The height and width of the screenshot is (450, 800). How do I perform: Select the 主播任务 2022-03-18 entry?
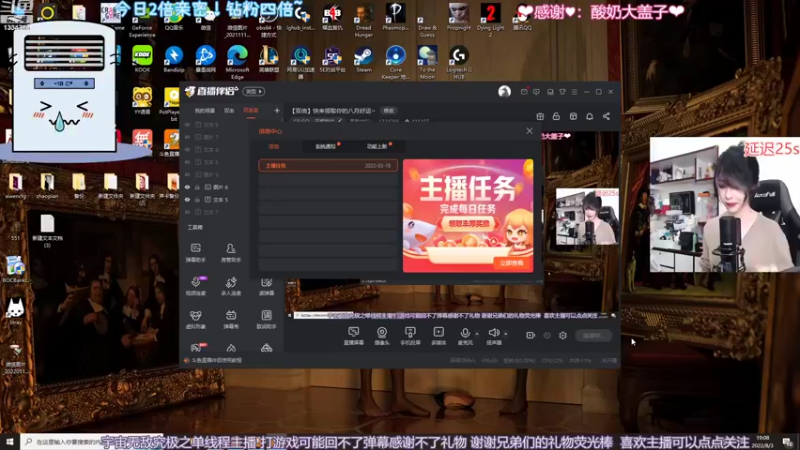(x=328, y=165)
